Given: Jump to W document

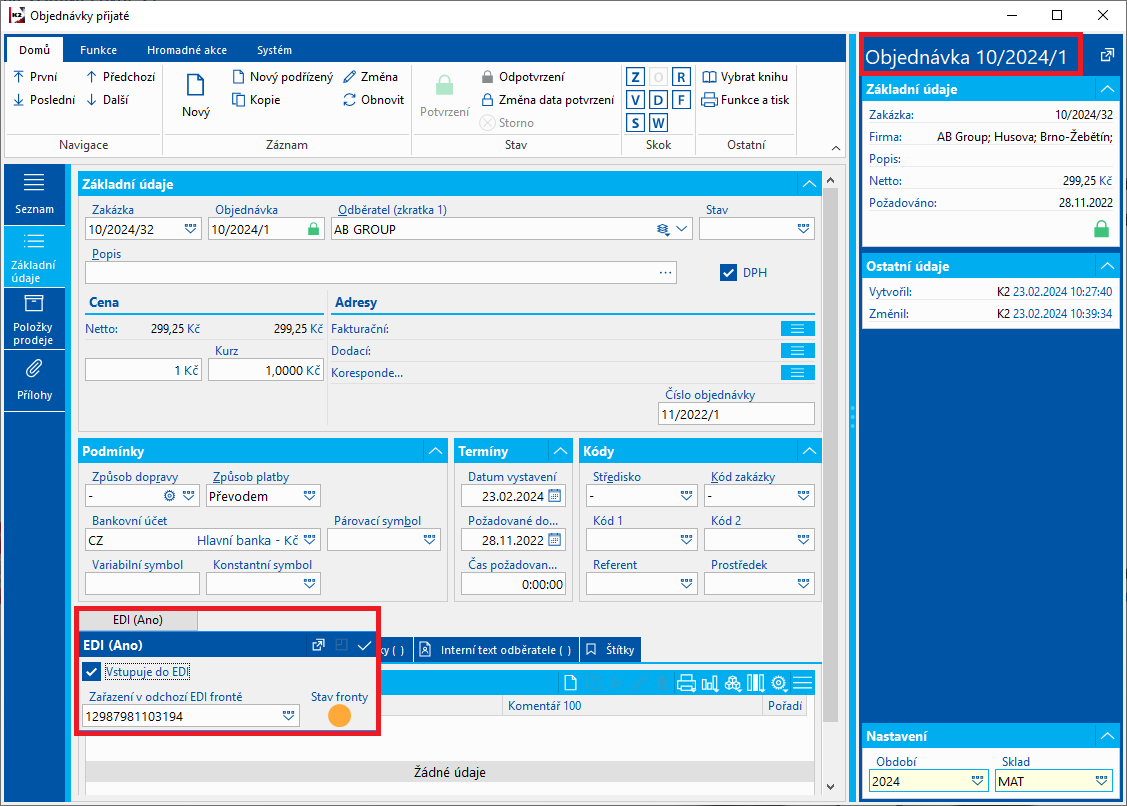Looking at the screenshot, I should (x=658, y=123).
